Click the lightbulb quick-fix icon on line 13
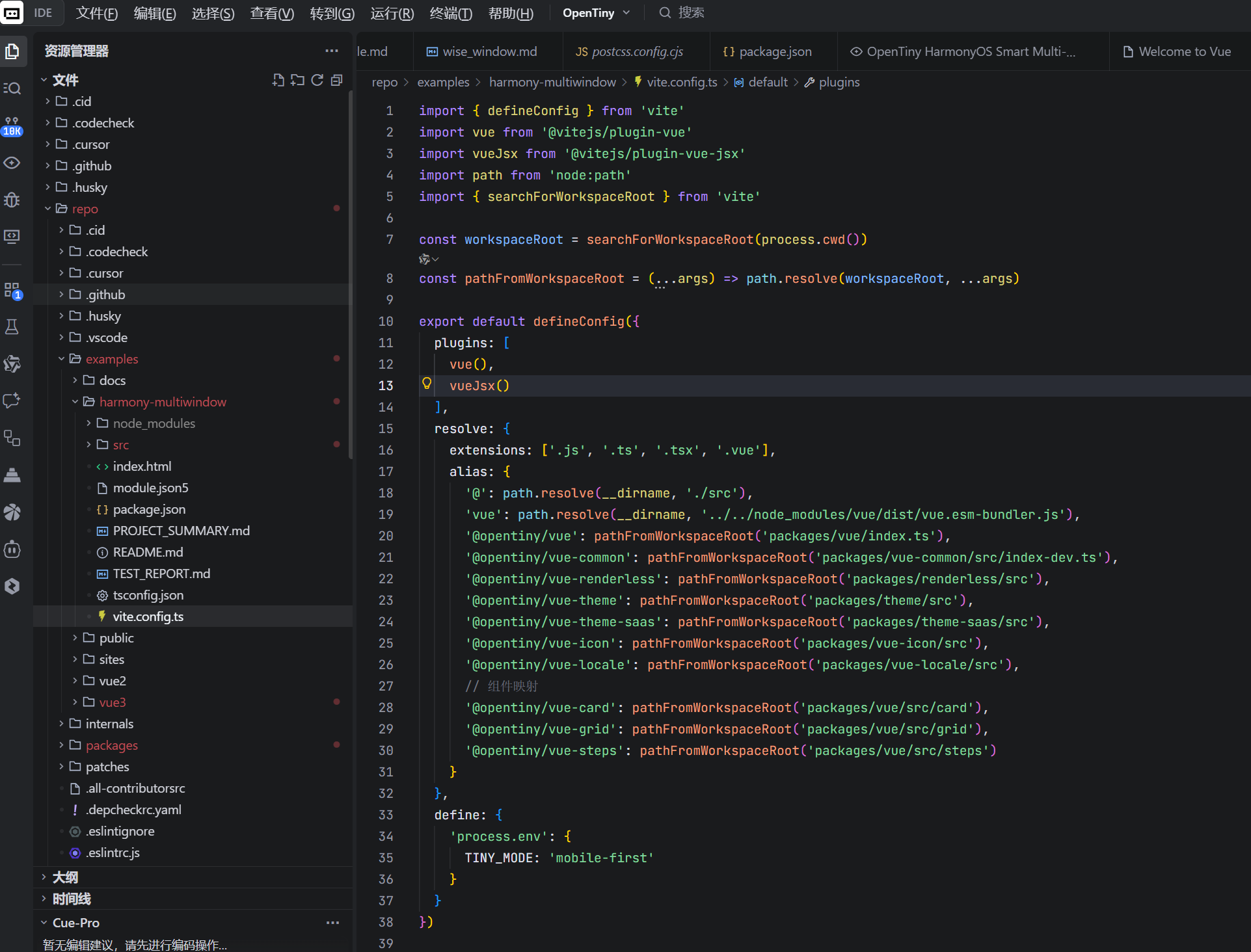This screenshot has height=952, width=1251. (427, 384)
